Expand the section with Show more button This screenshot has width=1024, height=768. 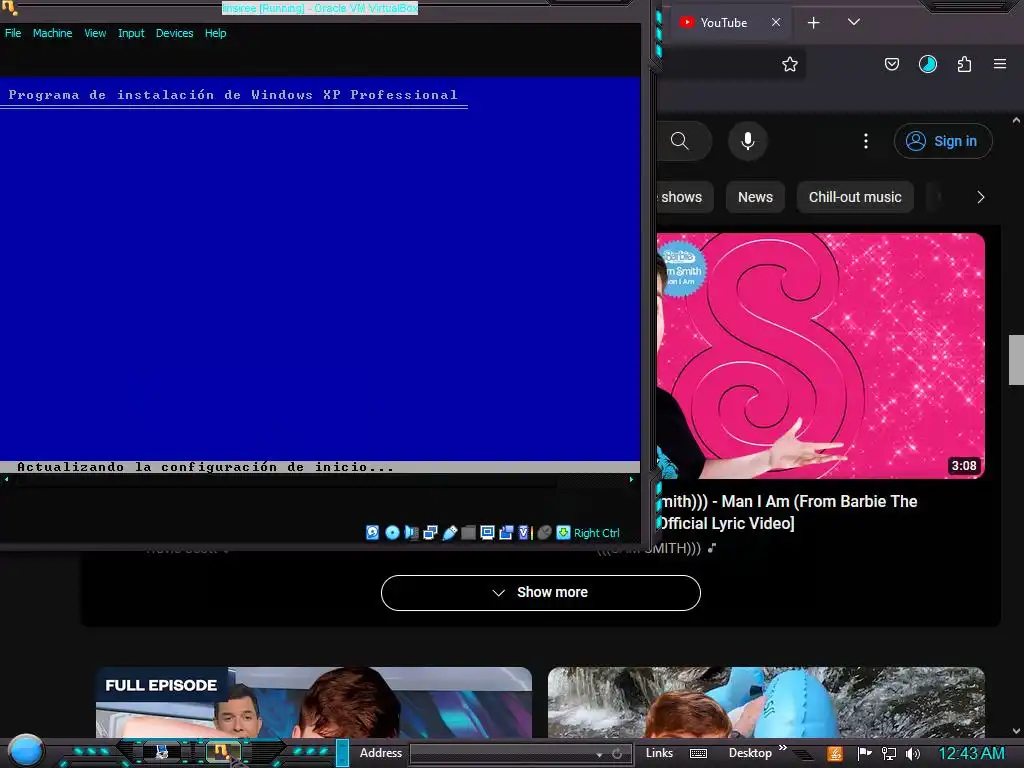coord(541,593)
